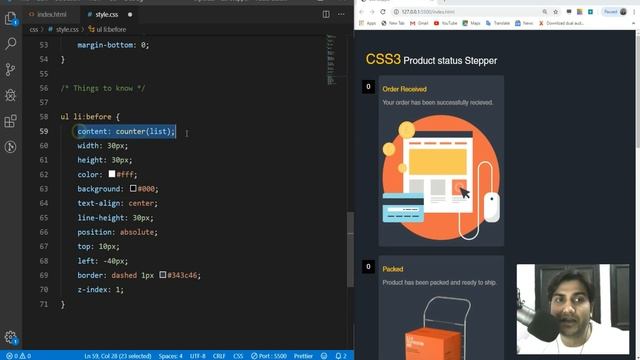
Task: Bookmark this page with the star icon
Action: coord(556,12)
